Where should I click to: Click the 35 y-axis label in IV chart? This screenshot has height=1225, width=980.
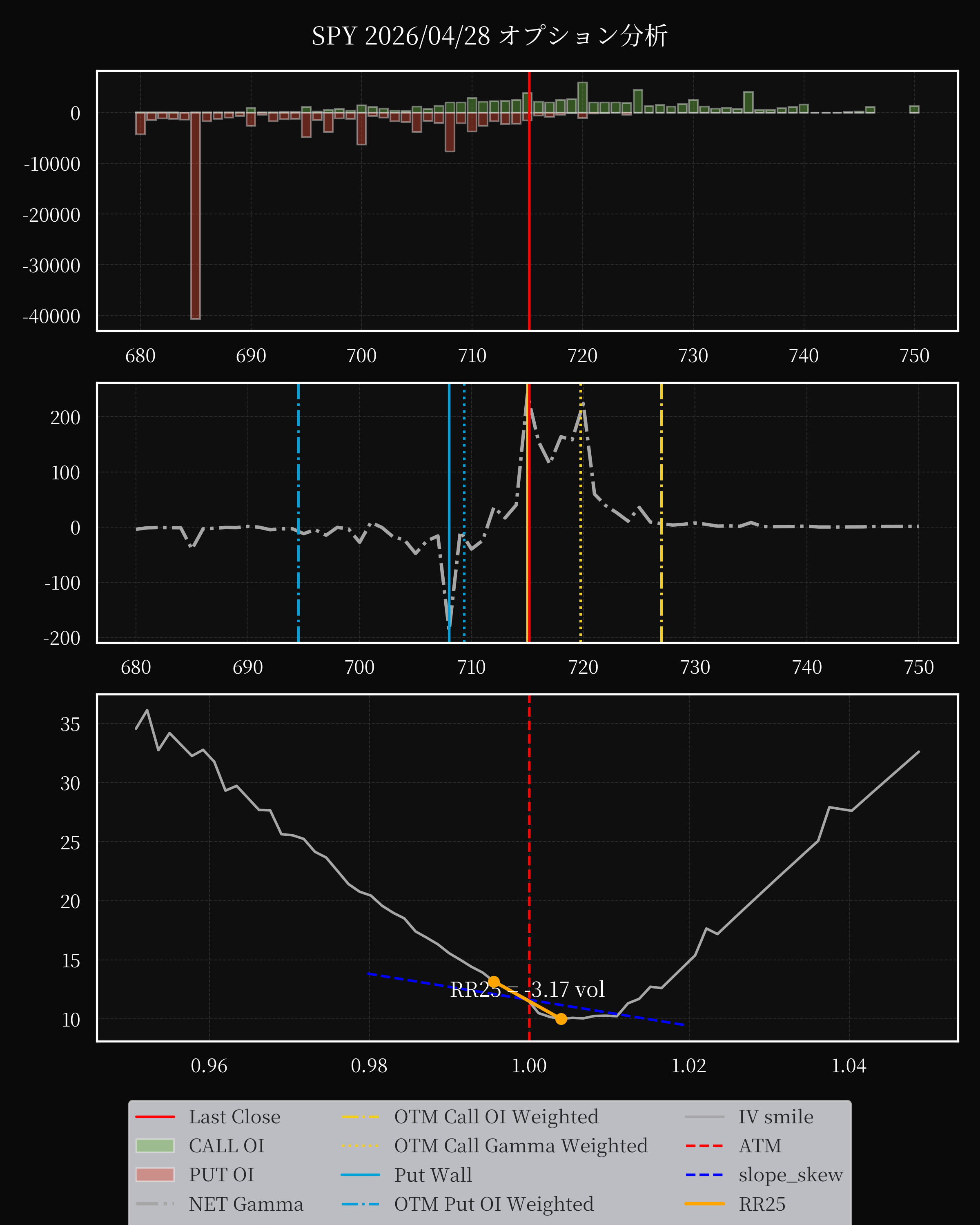(x=71, y=724)
